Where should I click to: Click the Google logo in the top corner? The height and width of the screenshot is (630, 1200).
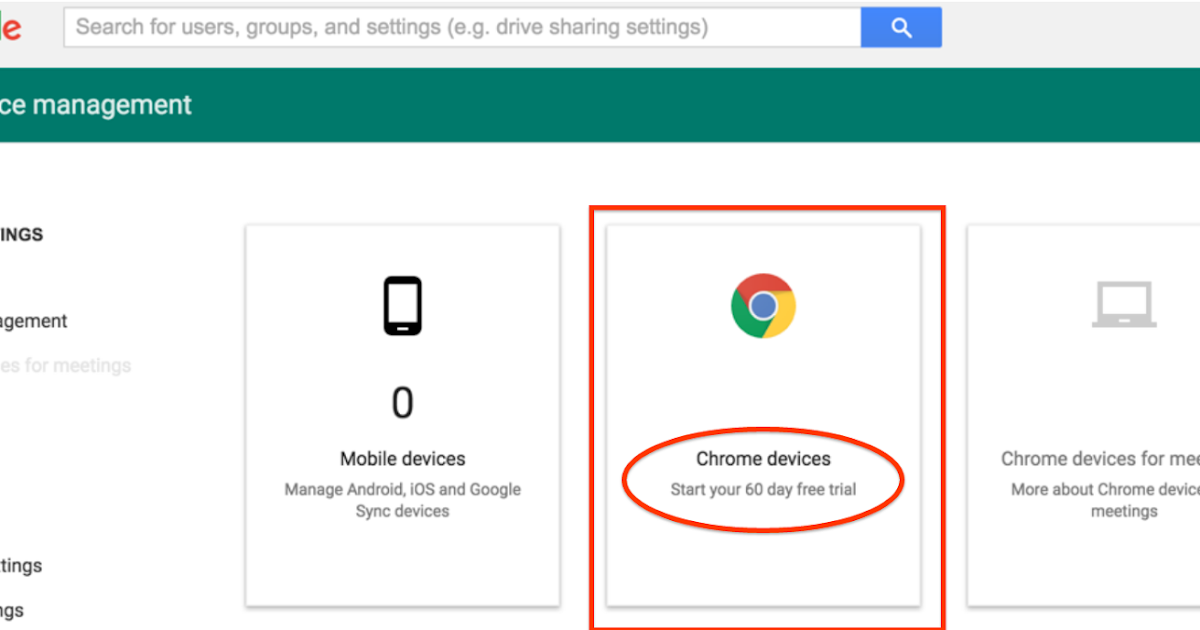pos(10,27)
